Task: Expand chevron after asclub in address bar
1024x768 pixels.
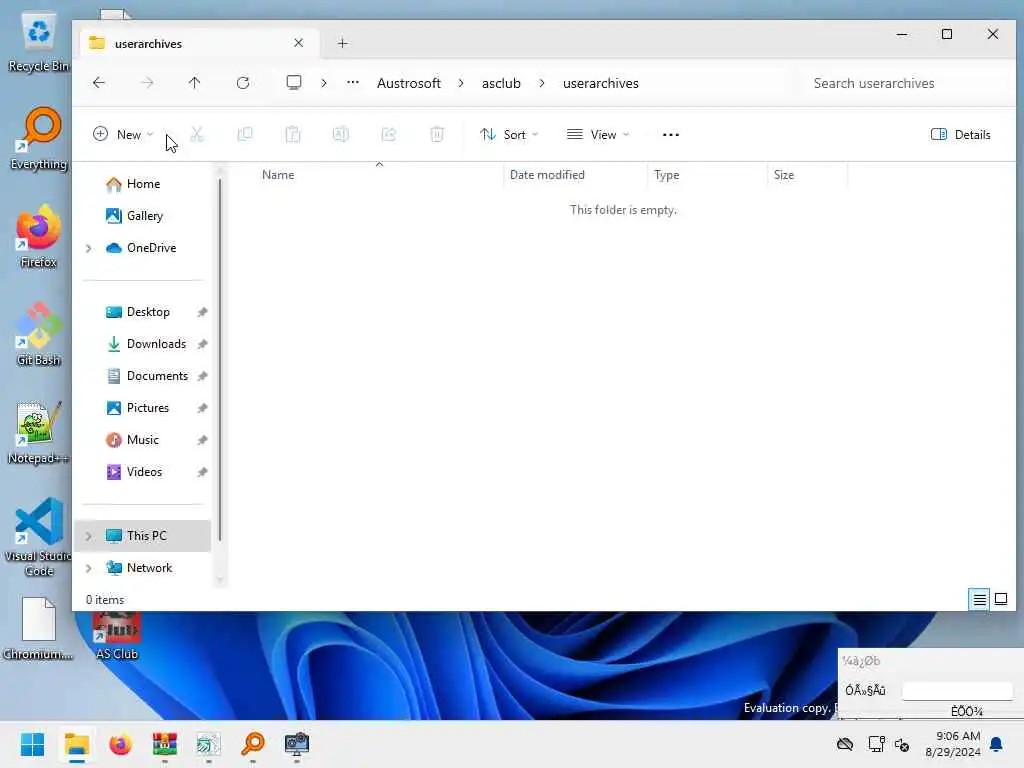Action: pyautogui.click(x=542, y=83)
